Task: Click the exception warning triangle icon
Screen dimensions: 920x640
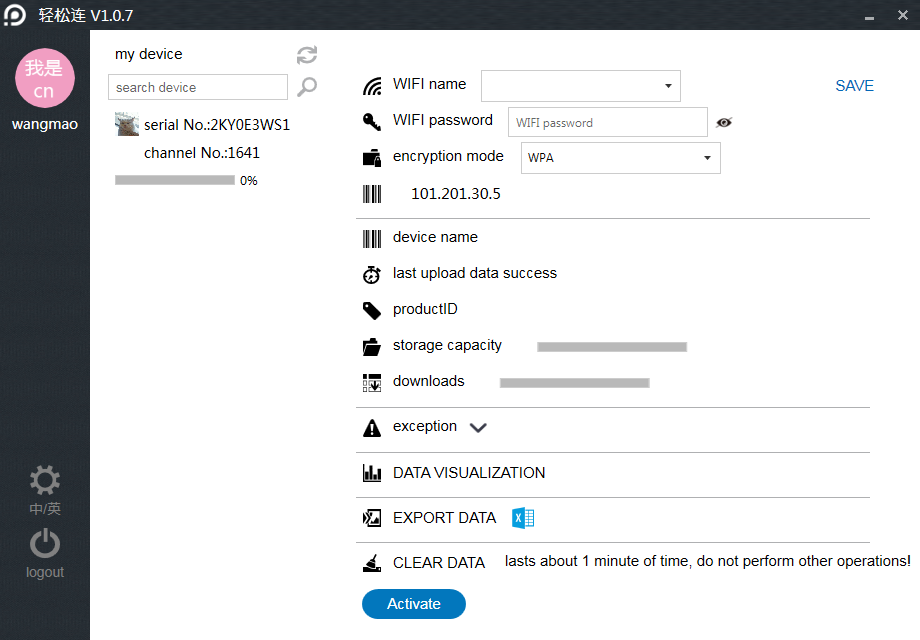Action: pyautogui.click(x=372, y=428)
